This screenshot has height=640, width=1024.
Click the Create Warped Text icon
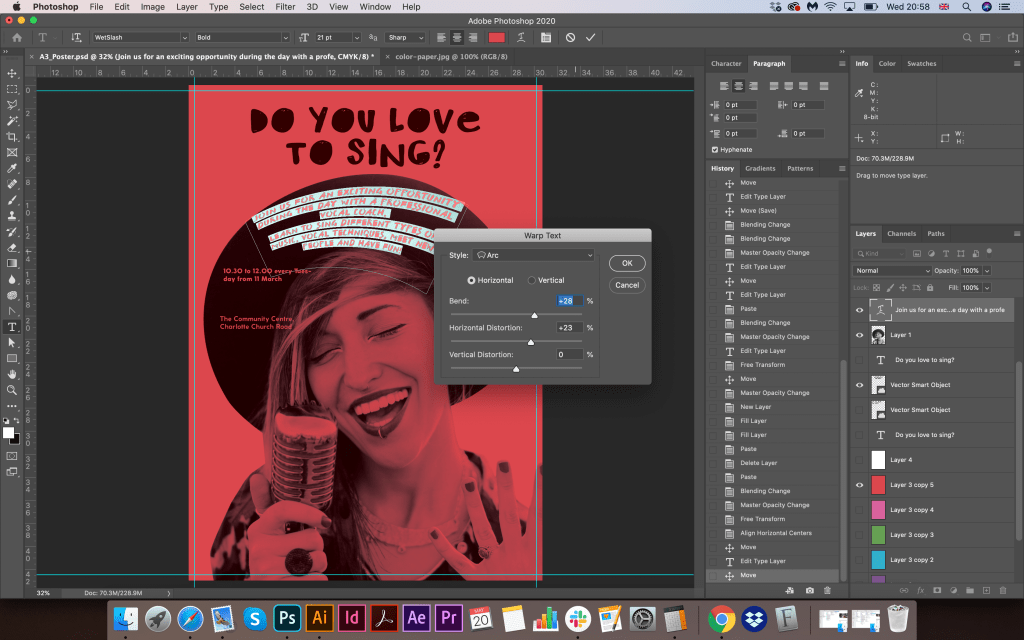523,37
